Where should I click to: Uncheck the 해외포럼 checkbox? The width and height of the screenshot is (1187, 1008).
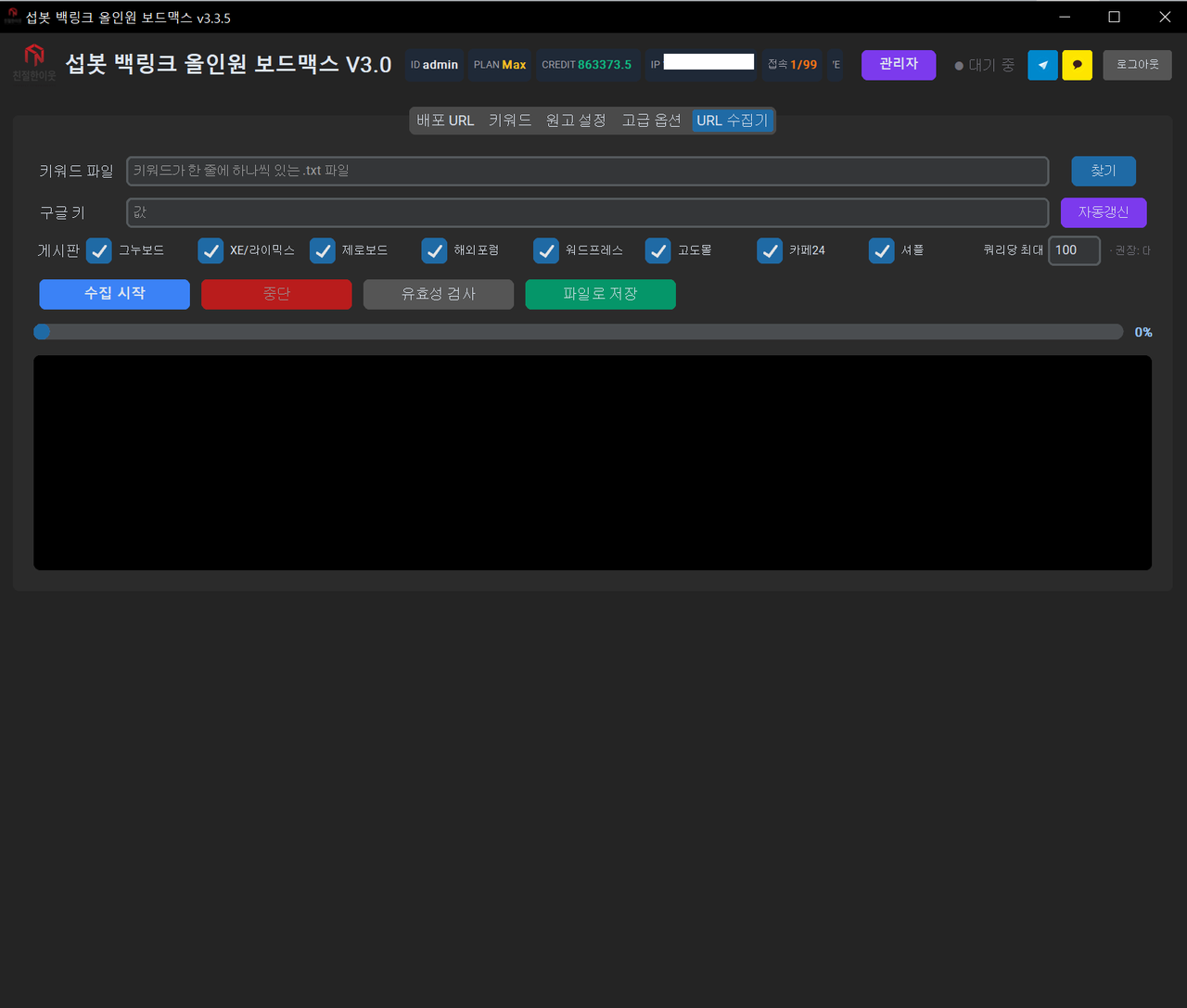click(434, 250)
